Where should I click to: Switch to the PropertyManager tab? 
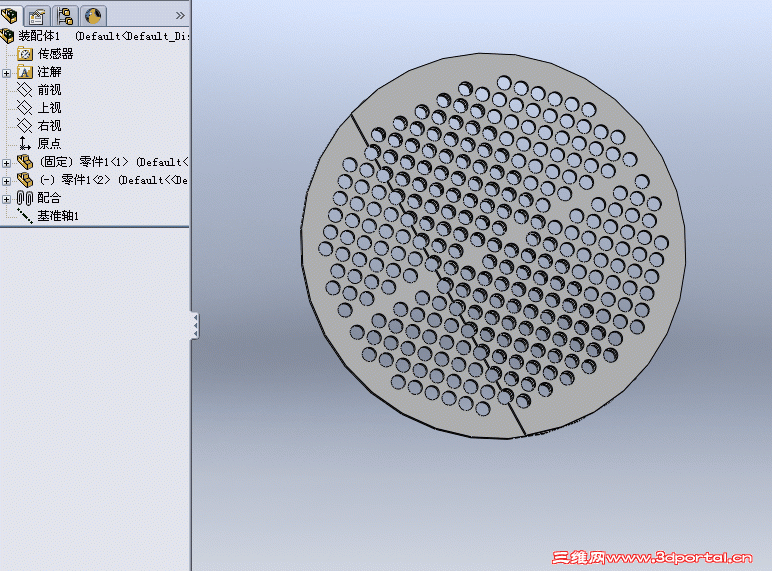tap(36, 16)
